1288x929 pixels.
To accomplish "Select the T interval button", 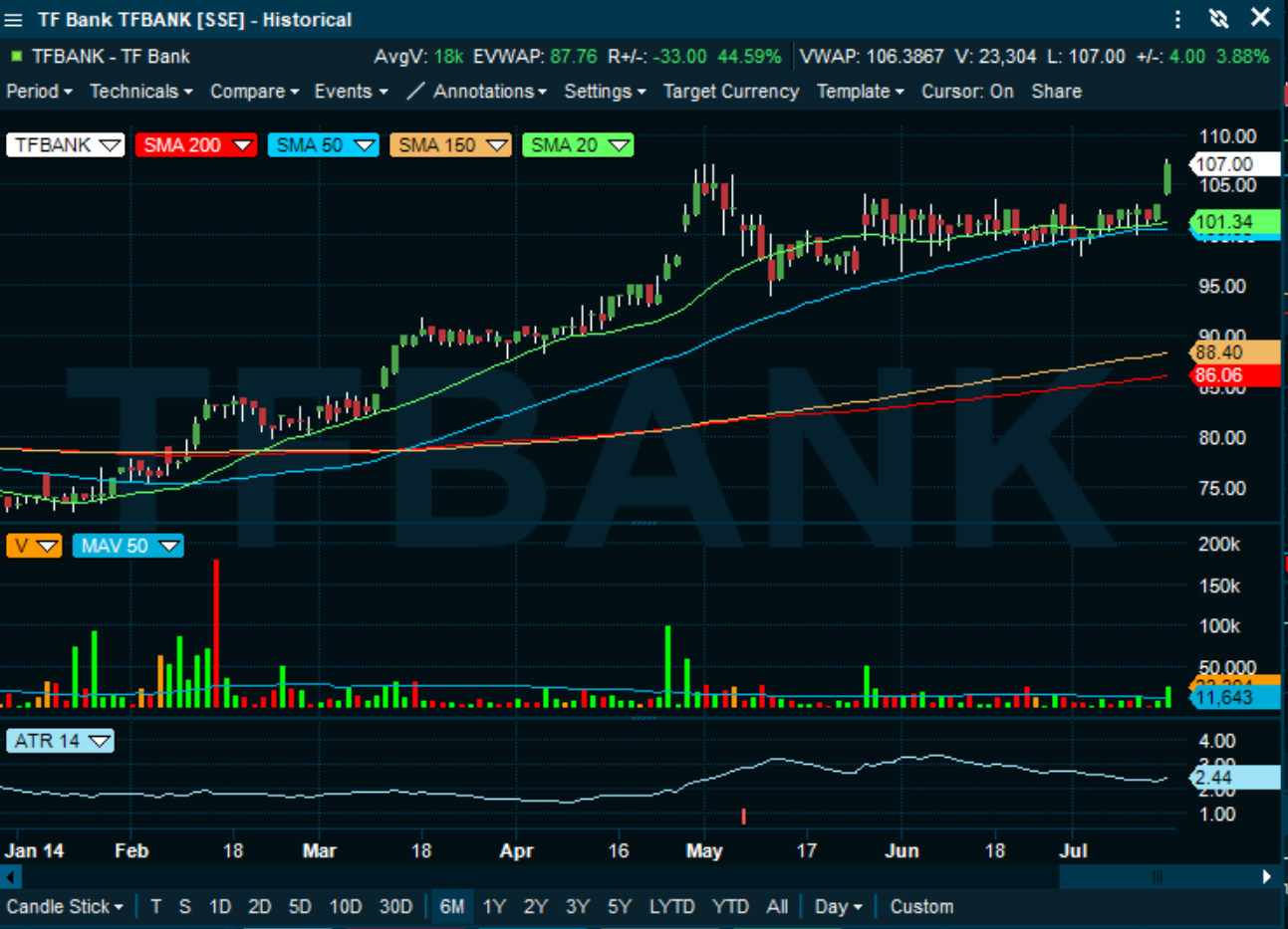I will [x=155, y=907].
